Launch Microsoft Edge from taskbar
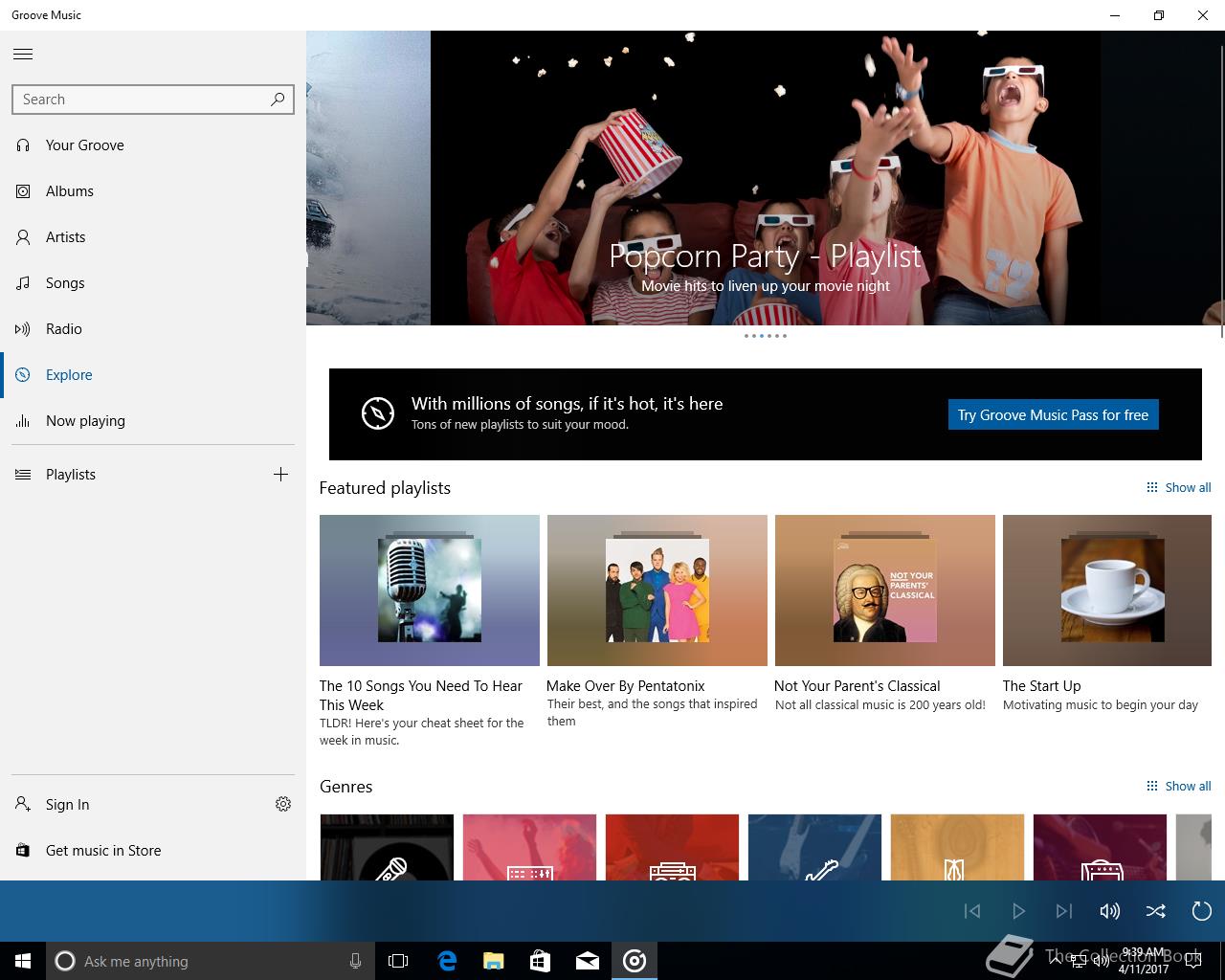The width and height of the screenshot is (1225, 980). (447, 961)
